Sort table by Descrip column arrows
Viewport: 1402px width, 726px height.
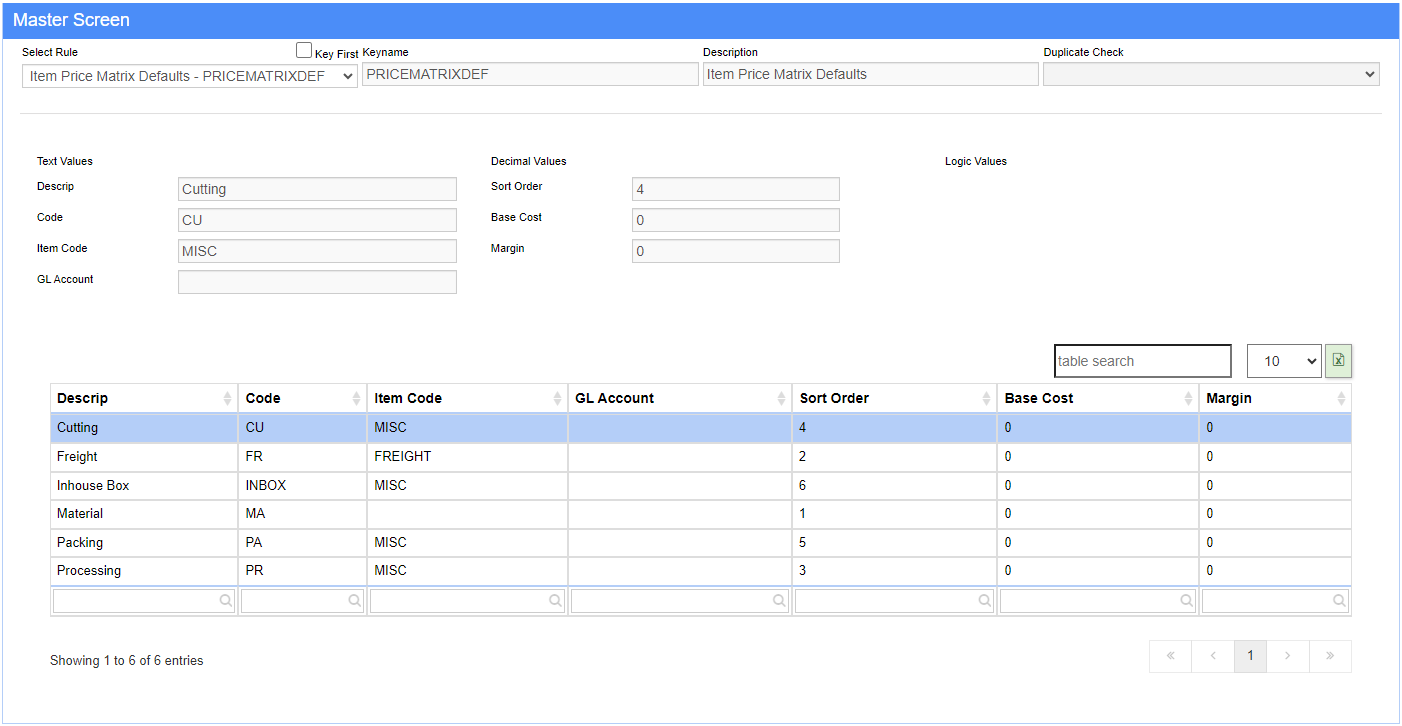(228, 399)
